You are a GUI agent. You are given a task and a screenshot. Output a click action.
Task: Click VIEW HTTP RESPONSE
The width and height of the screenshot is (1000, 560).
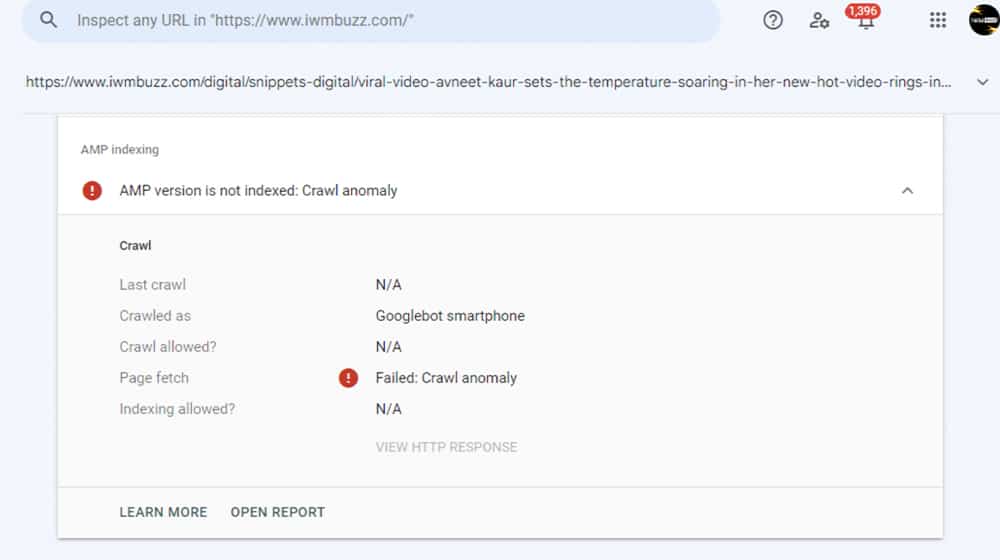pos(446,447)
